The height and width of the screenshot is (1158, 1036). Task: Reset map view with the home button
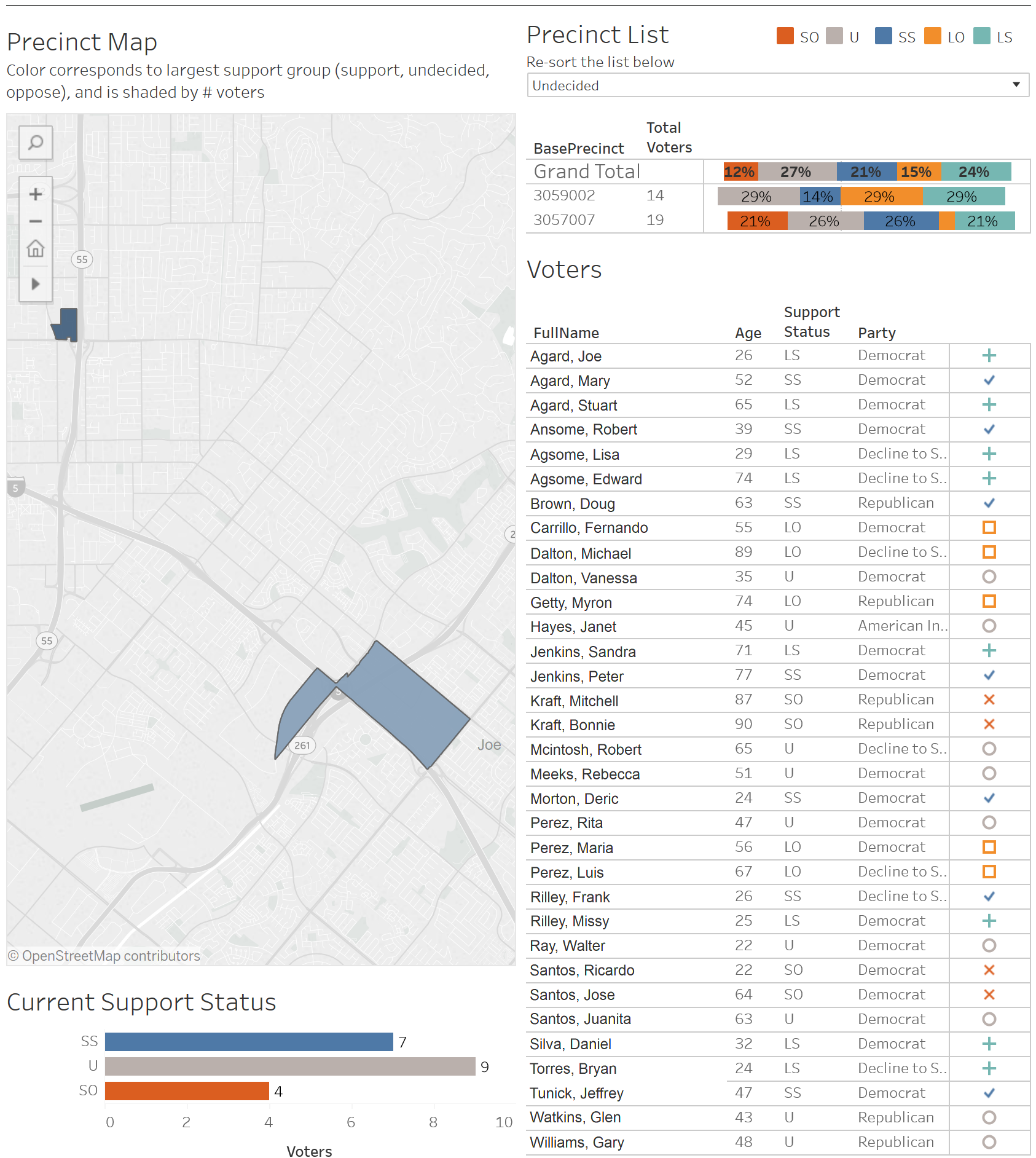tap(35, 249)
